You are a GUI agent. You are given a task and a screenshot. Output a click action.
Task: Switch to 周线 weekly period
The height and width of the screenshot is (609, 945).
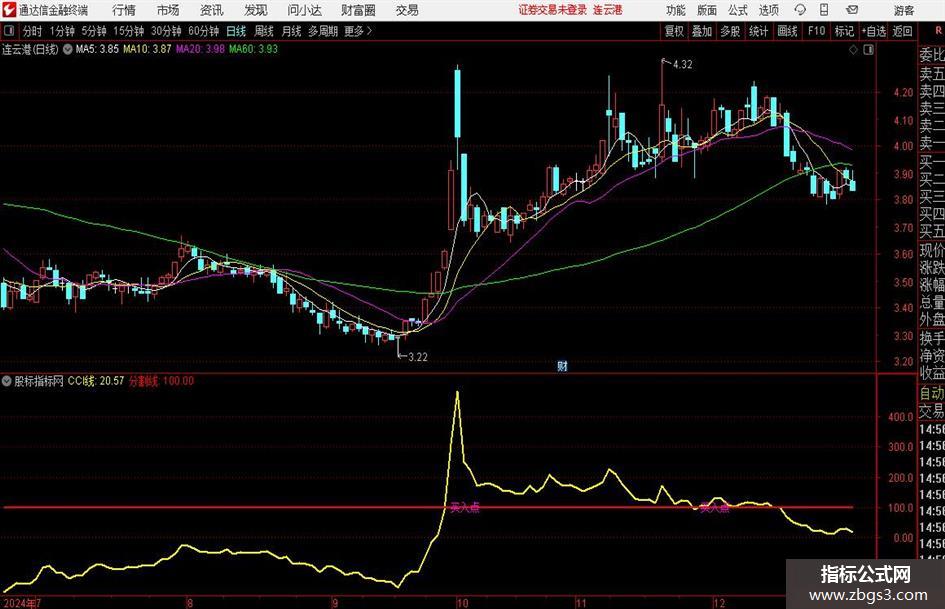pos(264,31)
